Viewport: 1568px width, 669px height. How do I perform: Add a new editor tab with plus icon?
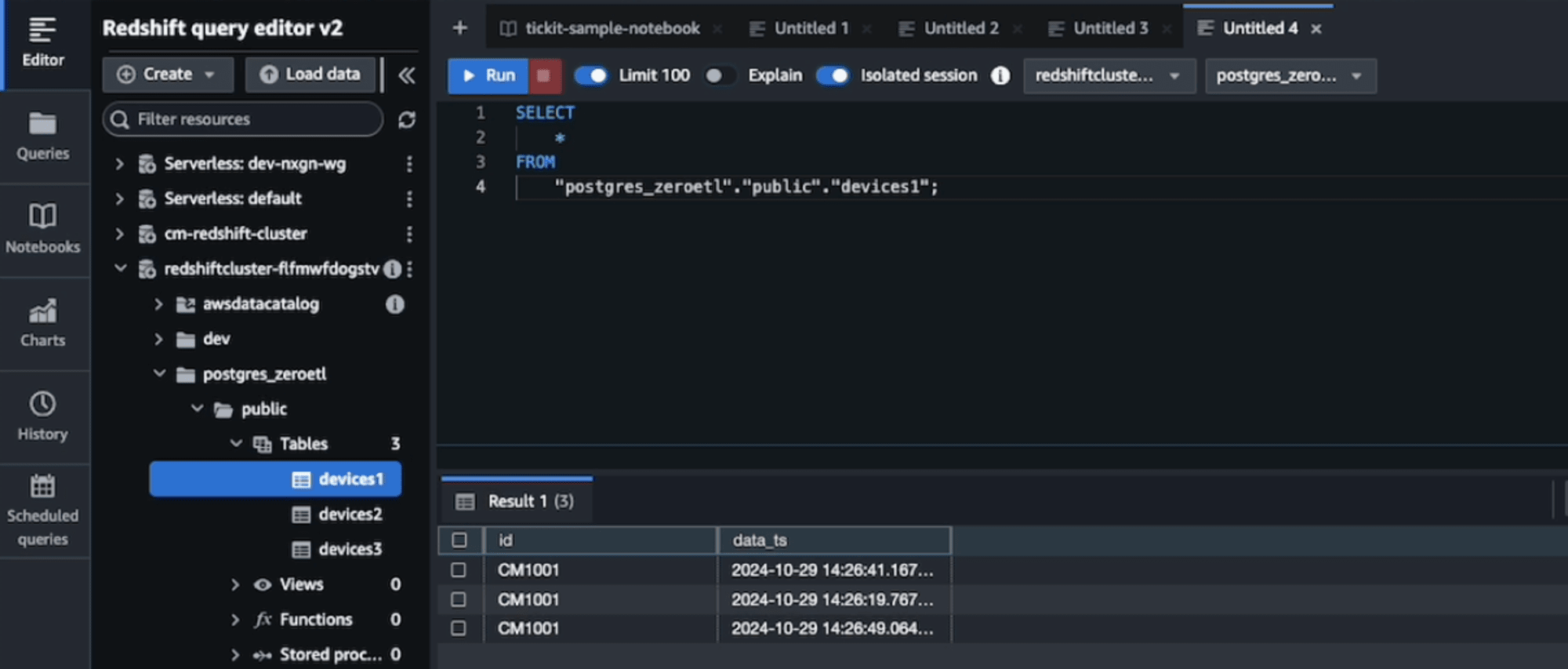click(460, 28)
